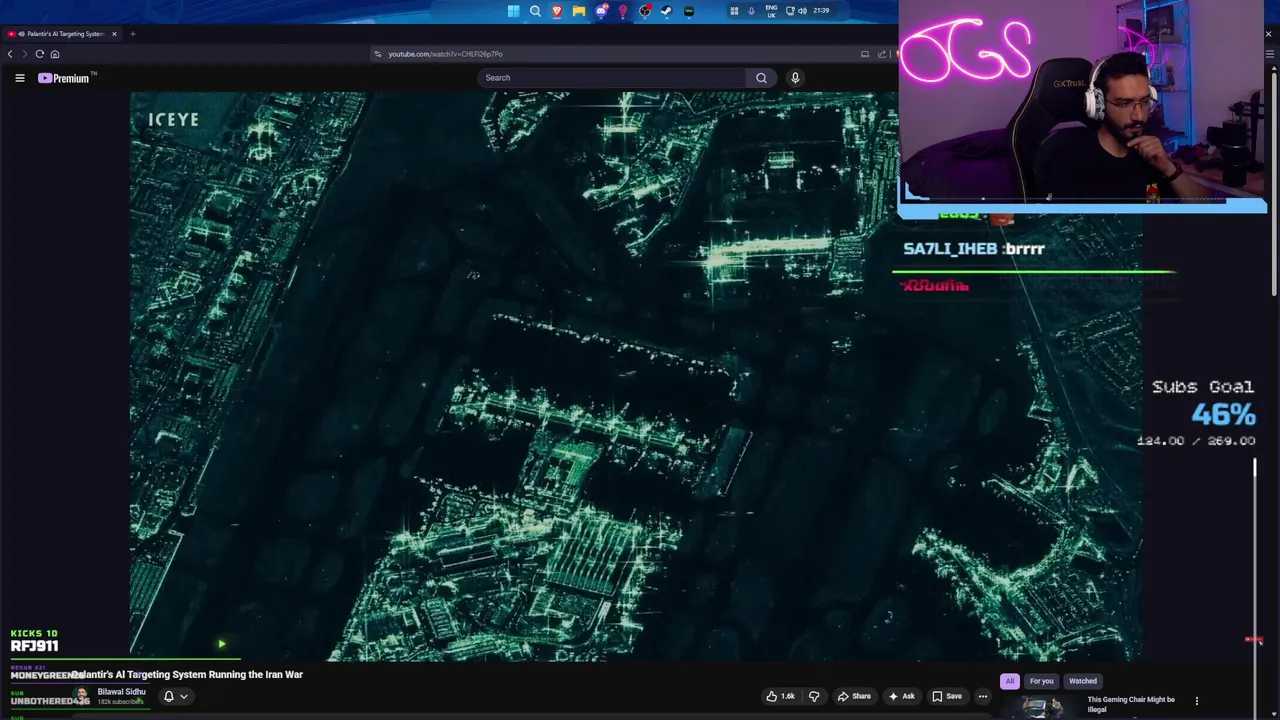Open Brave browser from the taskbar

(x=557, y=11)
